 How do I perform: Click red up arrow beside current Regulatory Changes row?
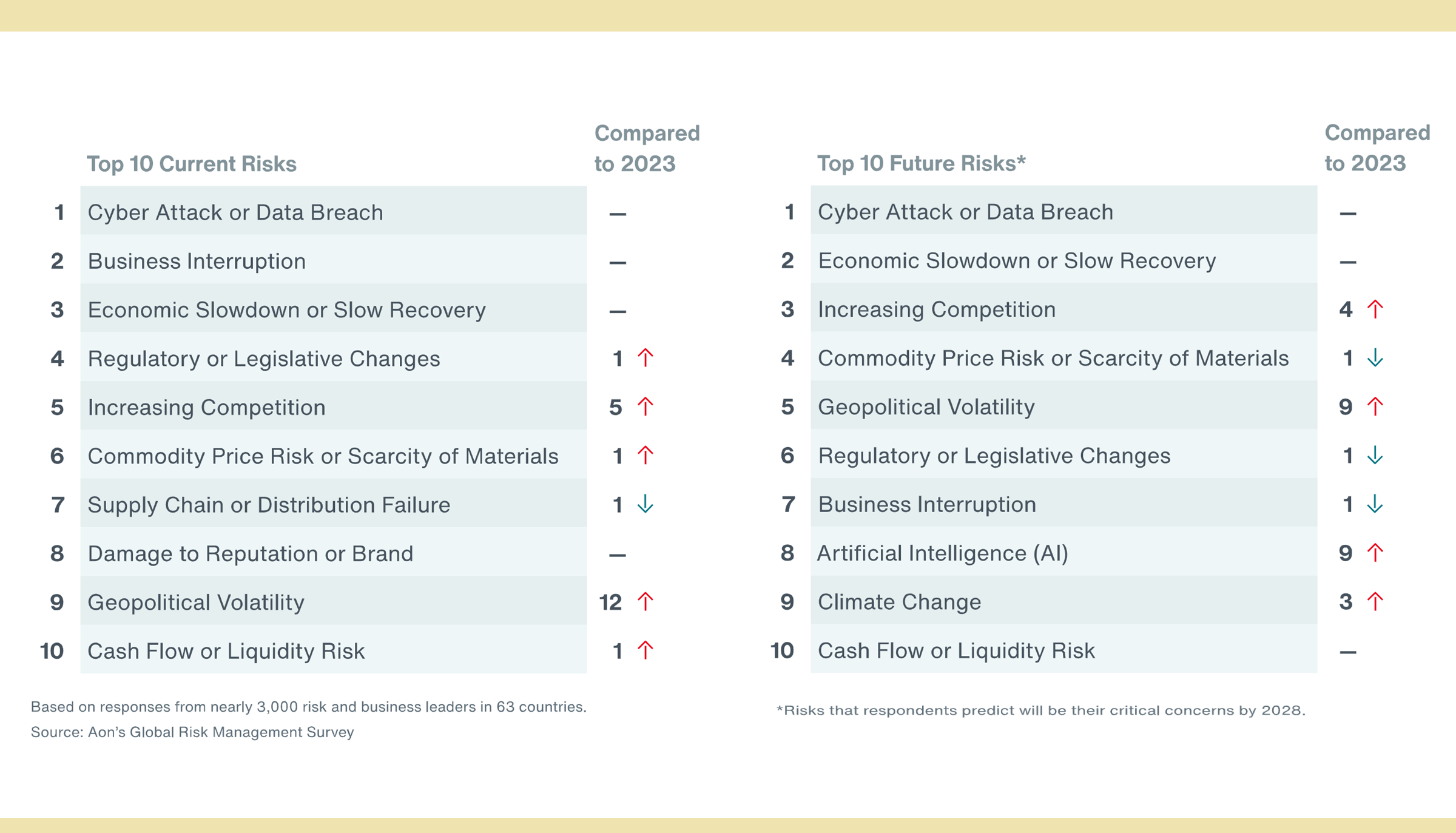coord(645,358)
